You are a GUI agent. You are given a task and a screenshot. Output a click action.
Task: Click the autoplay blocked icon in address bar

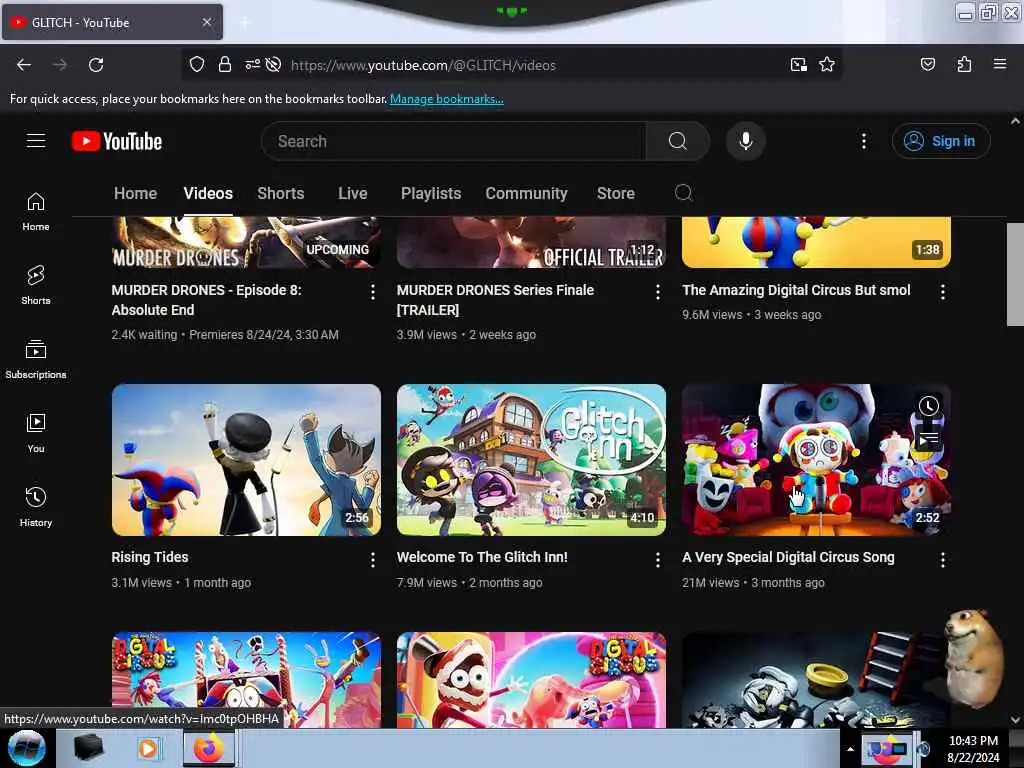[x=274, y=65]
